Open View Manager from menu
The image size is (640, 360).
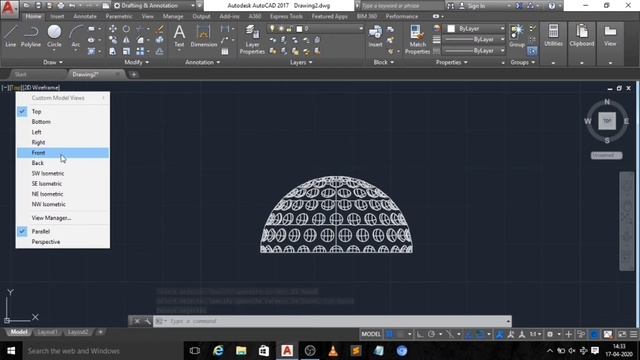63,218
